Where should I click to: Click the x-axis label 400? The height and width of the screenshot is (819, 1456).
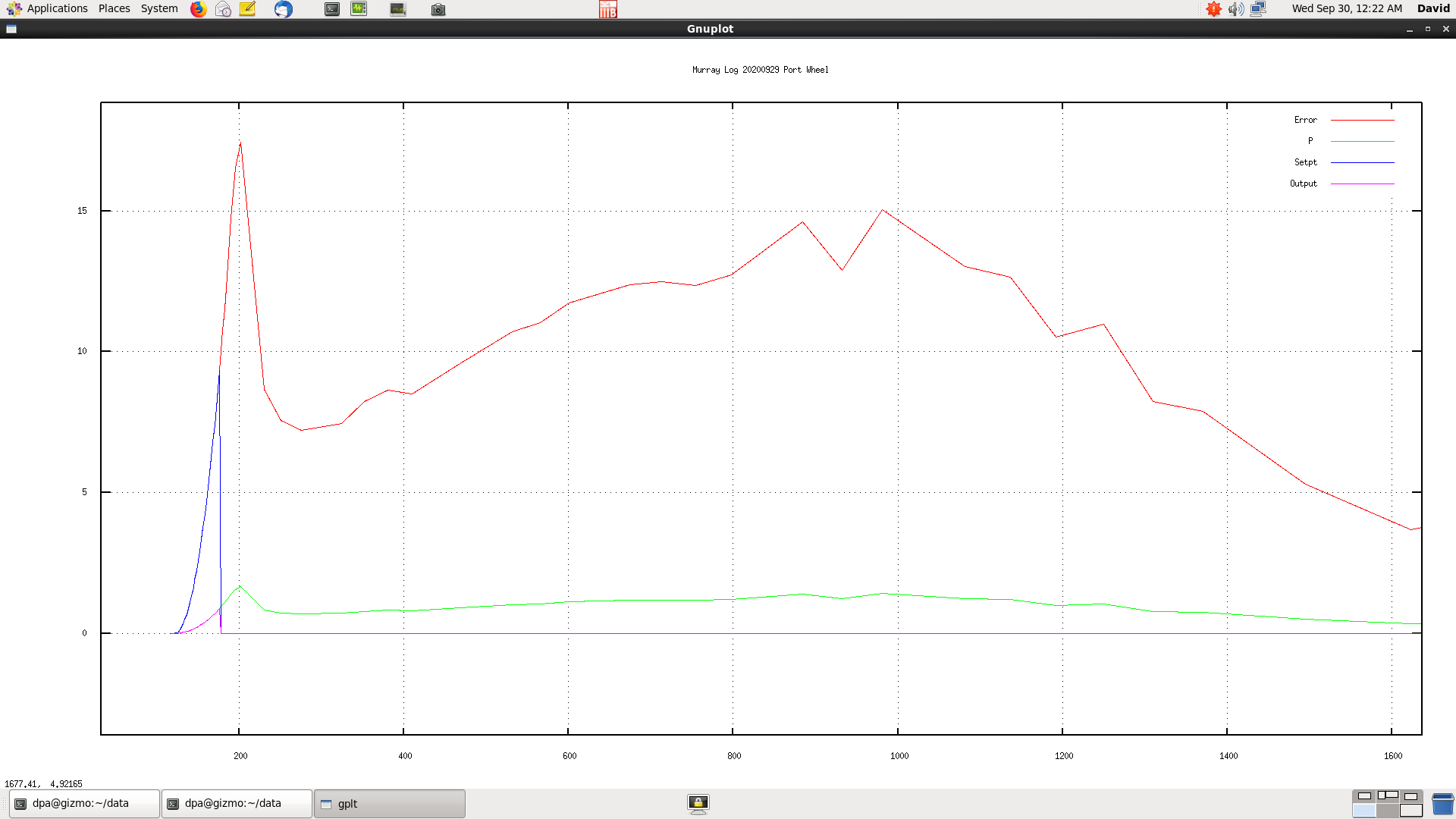point(405,756)
